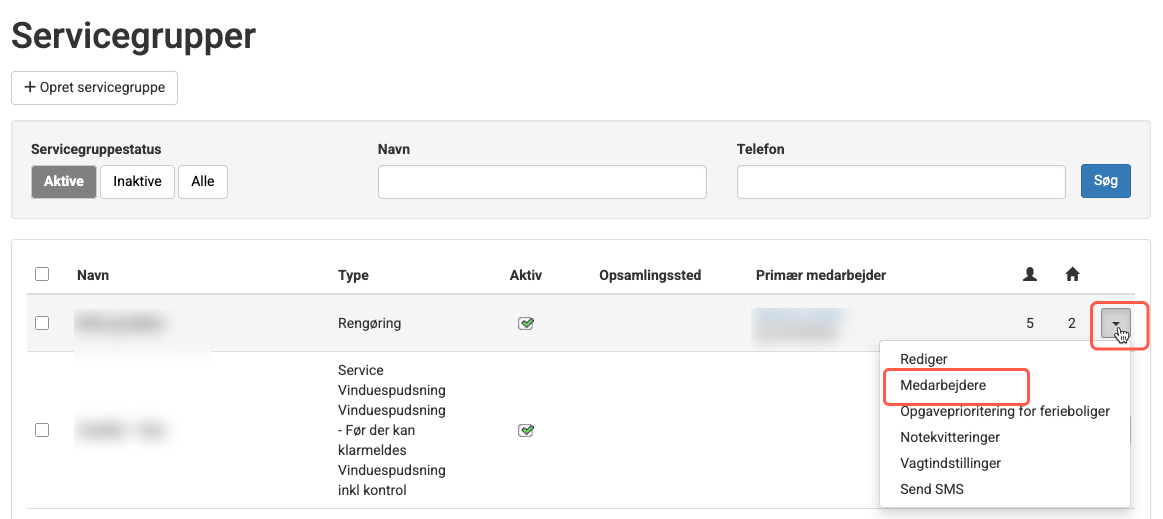
Task: Choose Medarbejdere from the dropdown menu
Action: 943,386
